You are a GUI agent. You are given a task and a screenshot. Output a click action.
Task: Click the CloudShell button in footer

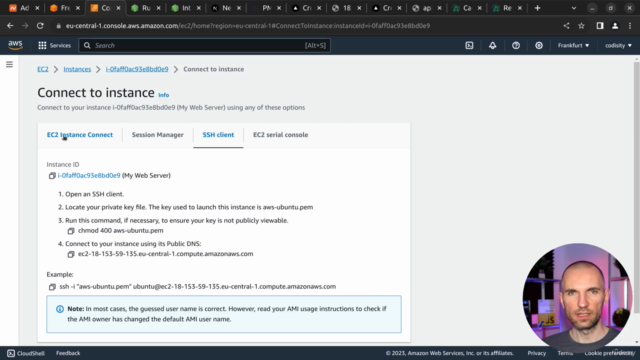tap(26, 353)
